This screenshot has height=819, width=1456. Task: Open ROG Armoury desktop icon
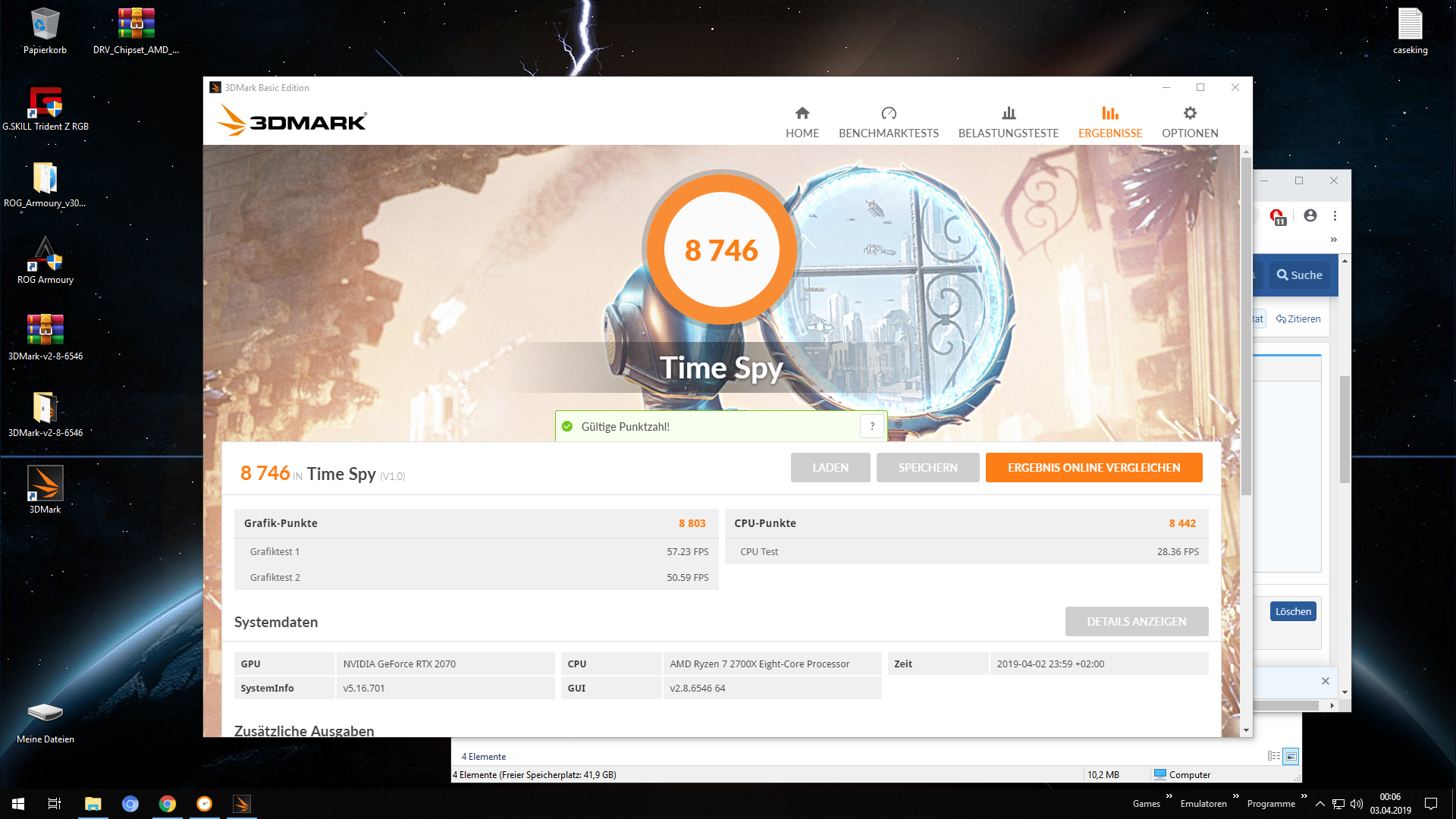(x=45, y=256)
